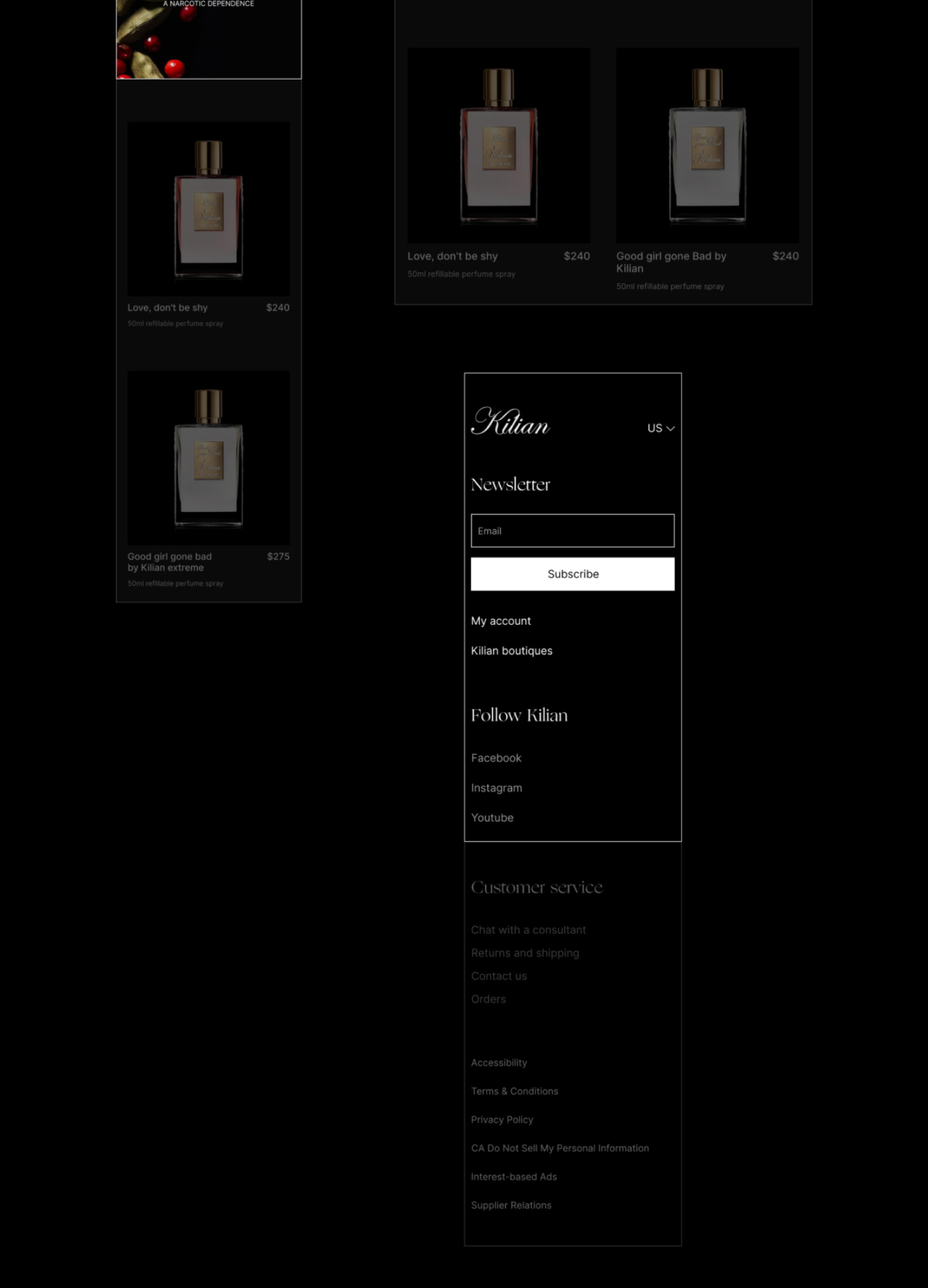
Task: Click the Email newsletter input field
Action: coord(572,531)
